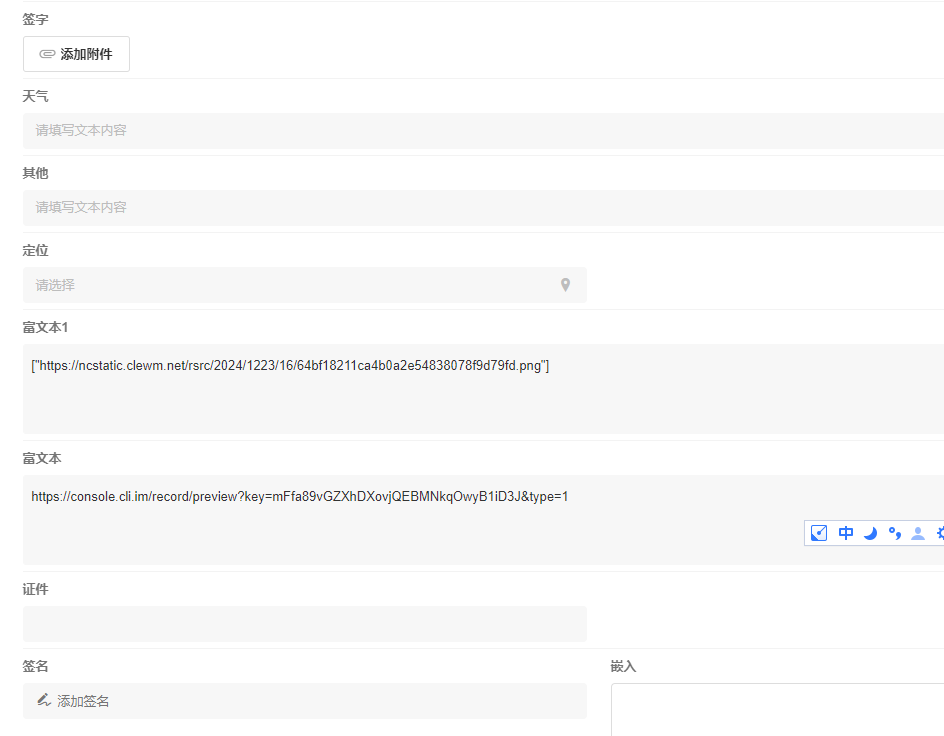Click the ncstatic.clewm.net PNG URL text
Viewport: 944px width, 736px height.
290,366
